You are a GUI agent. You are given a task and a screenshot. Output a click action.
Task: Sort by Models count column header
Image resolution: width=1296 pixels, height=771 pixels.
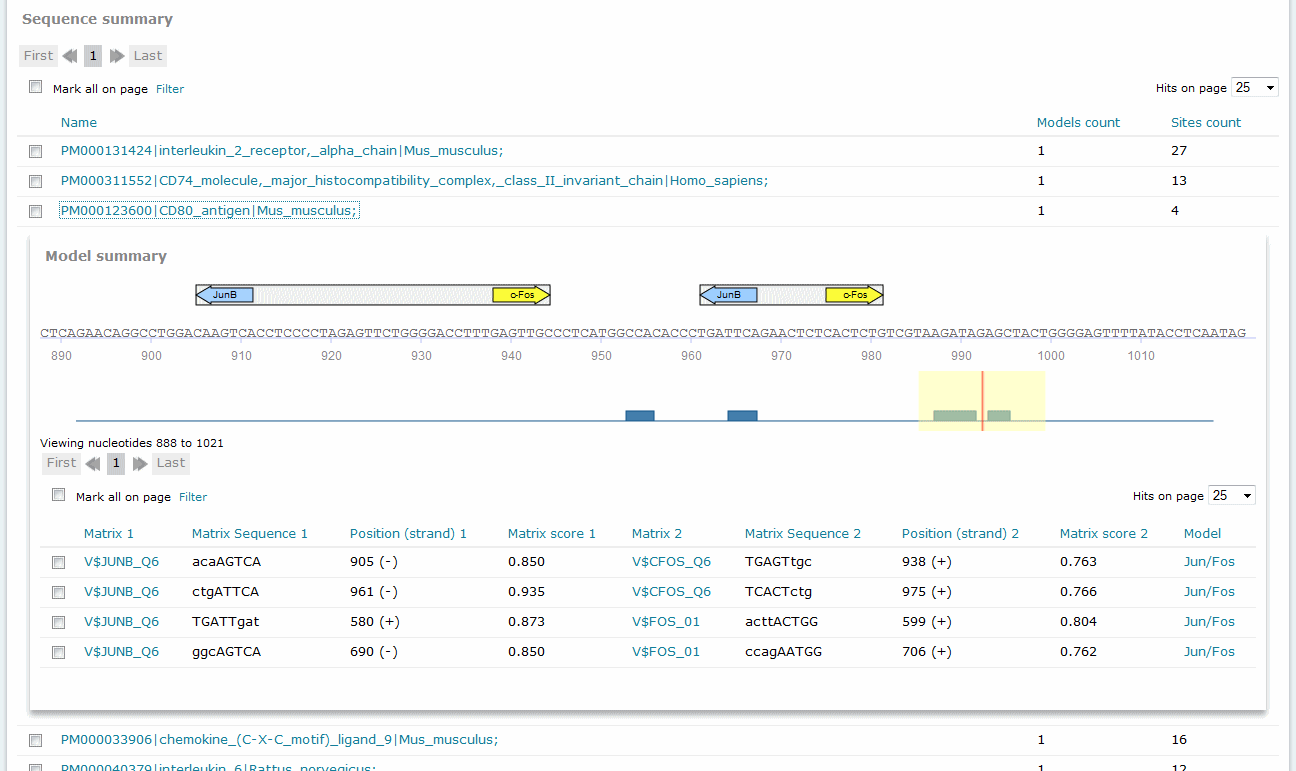[x=1078, y=122]
